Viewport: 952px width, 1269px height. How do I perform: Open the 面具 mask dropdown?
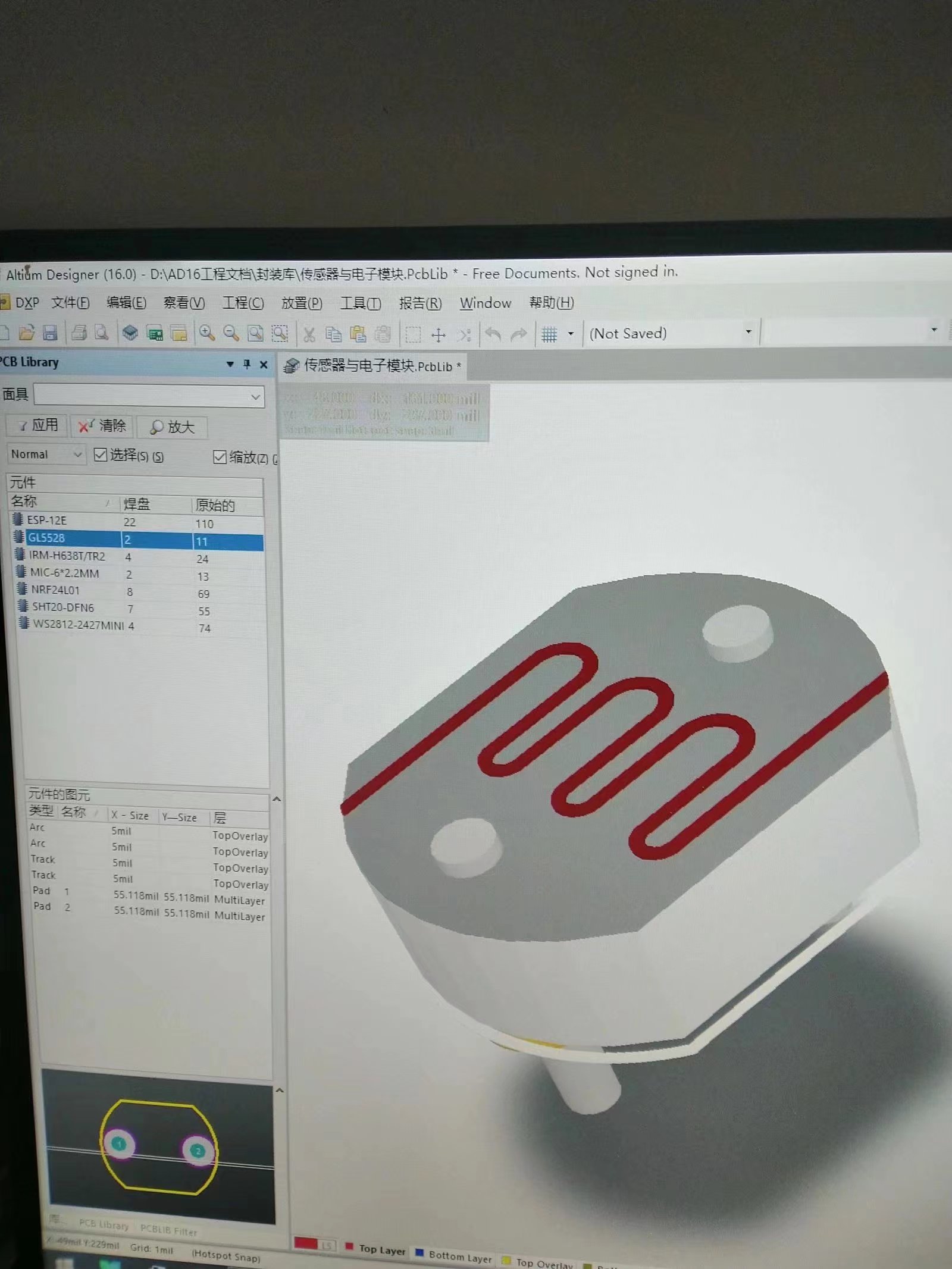[255, 397]
